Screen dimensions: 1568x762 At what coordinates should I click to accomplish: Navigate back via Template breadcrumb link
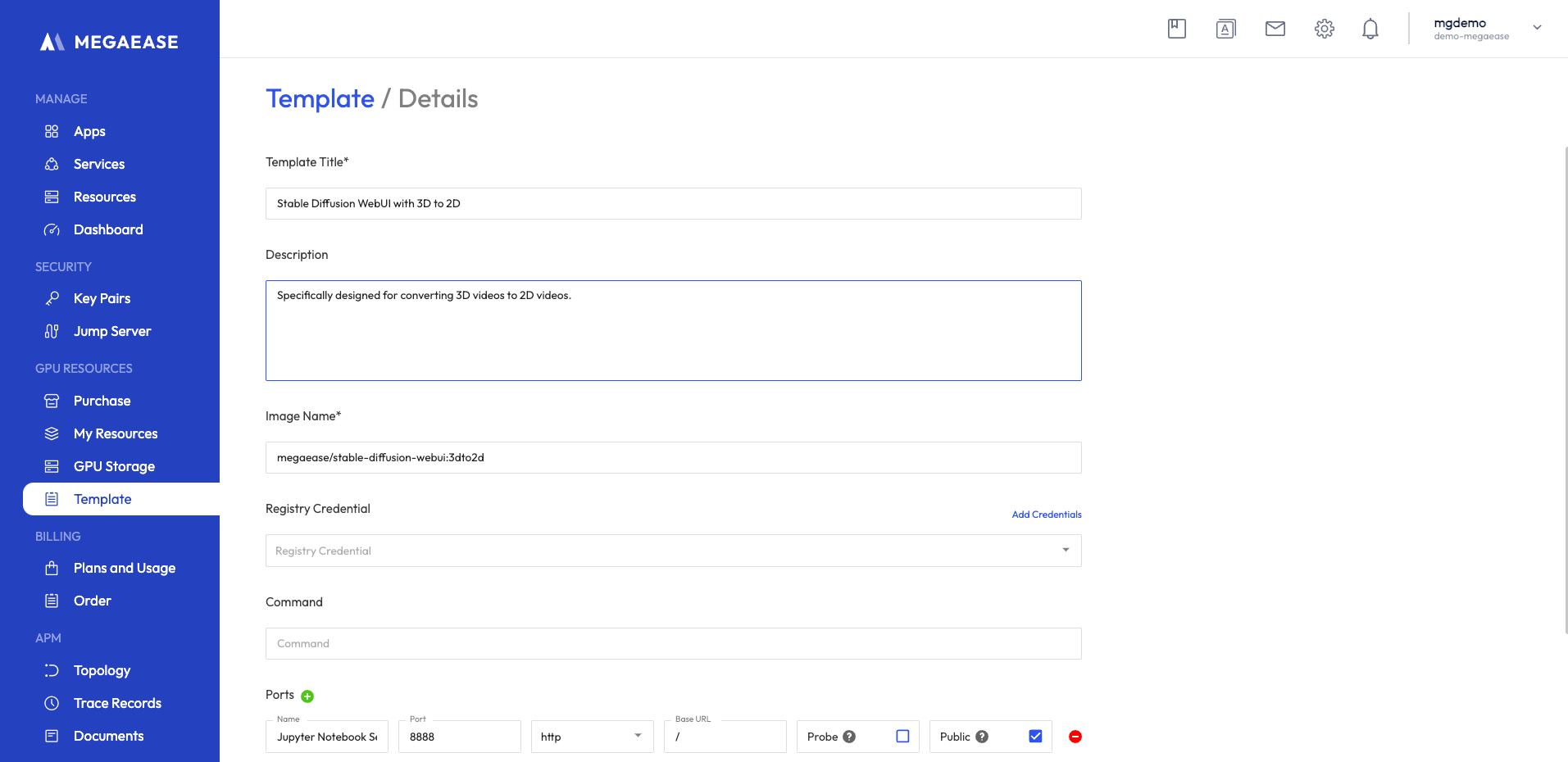tap(320, 98)
